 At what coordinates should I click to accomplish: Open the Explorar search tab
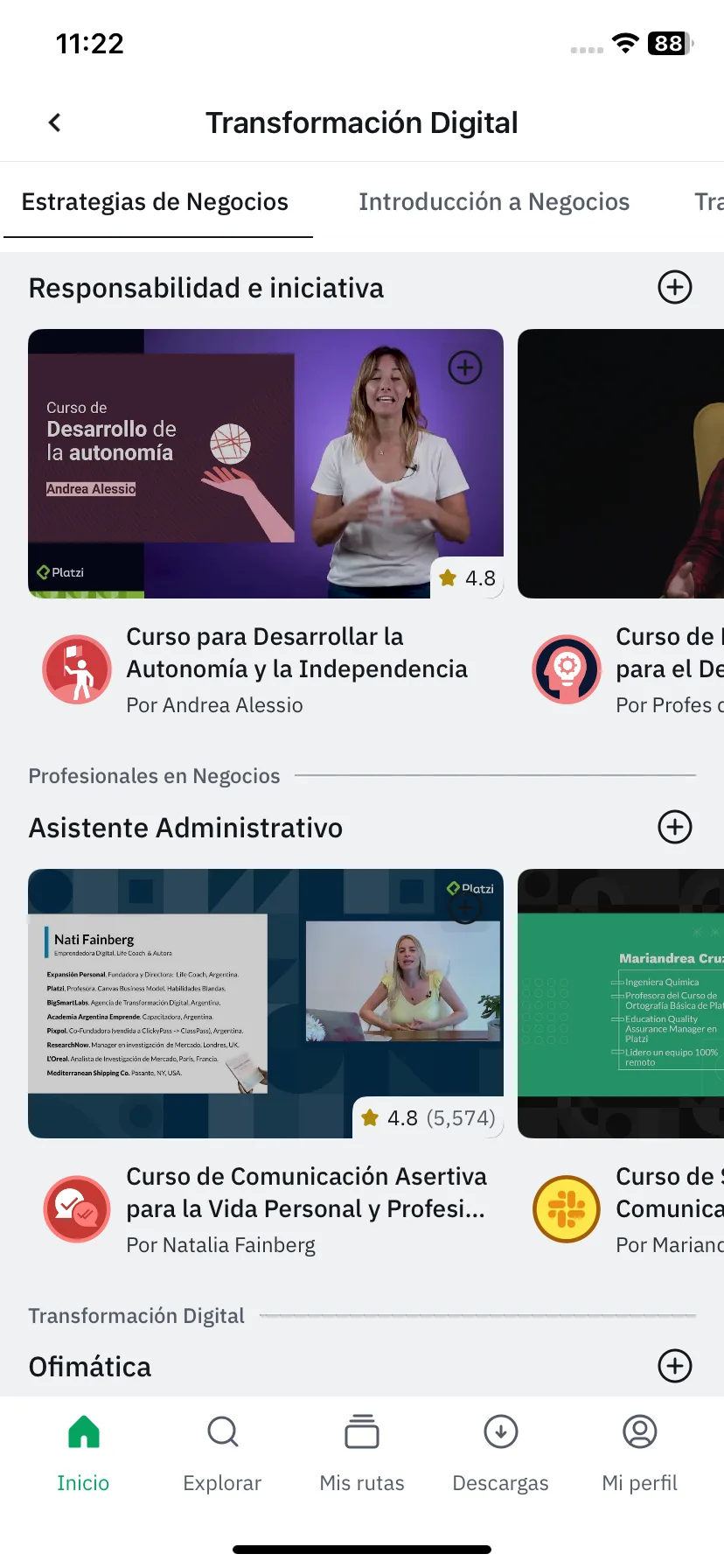coord(222,1453)
